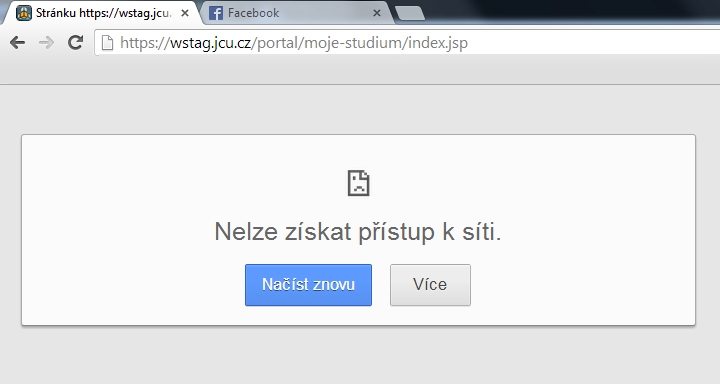Screen dimensions: 720x384
Task: Click the Více button for more details
Action: pos(430,285)
